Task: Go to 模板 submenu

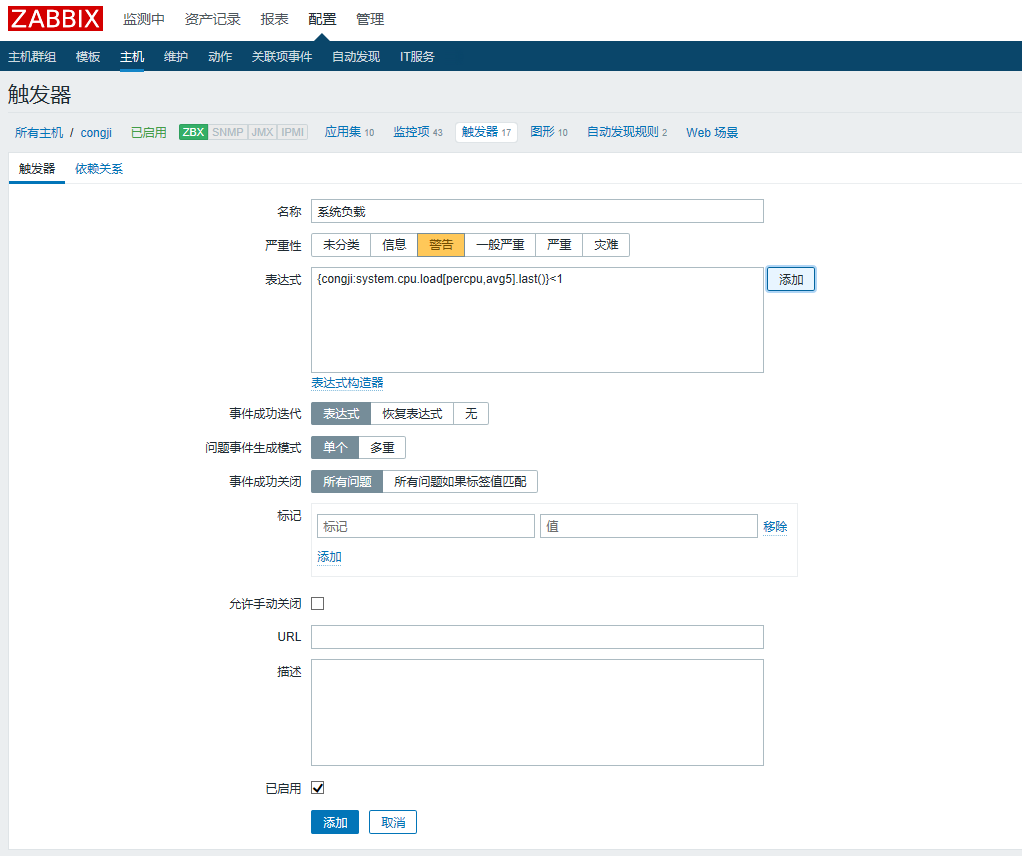Action: click(88, 57)
